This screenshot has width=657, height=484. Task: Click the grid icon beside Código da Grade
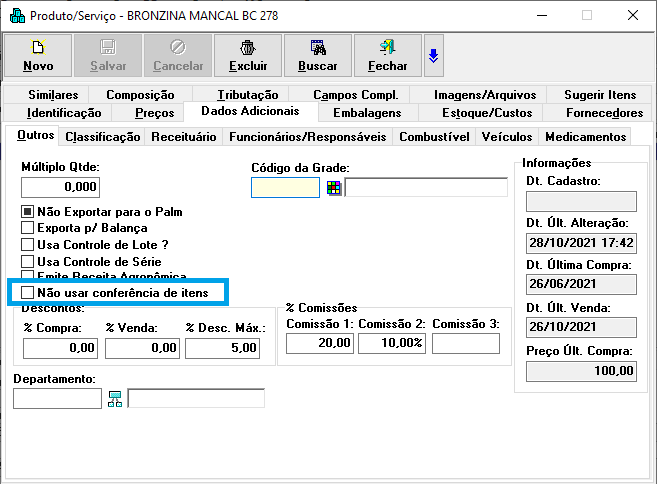334,188
